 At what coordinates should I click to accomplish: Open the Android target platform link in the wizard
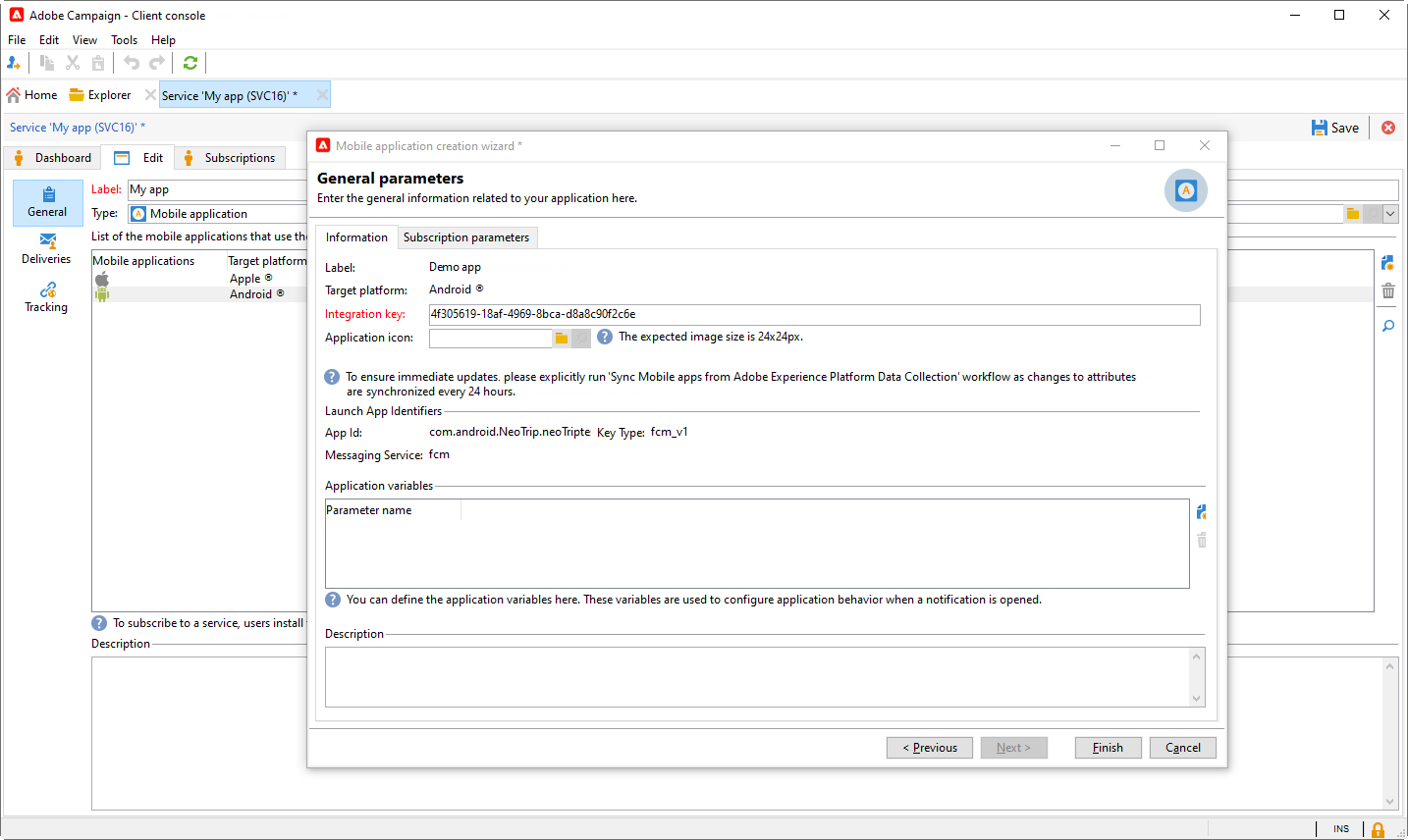tap(457, 289)
